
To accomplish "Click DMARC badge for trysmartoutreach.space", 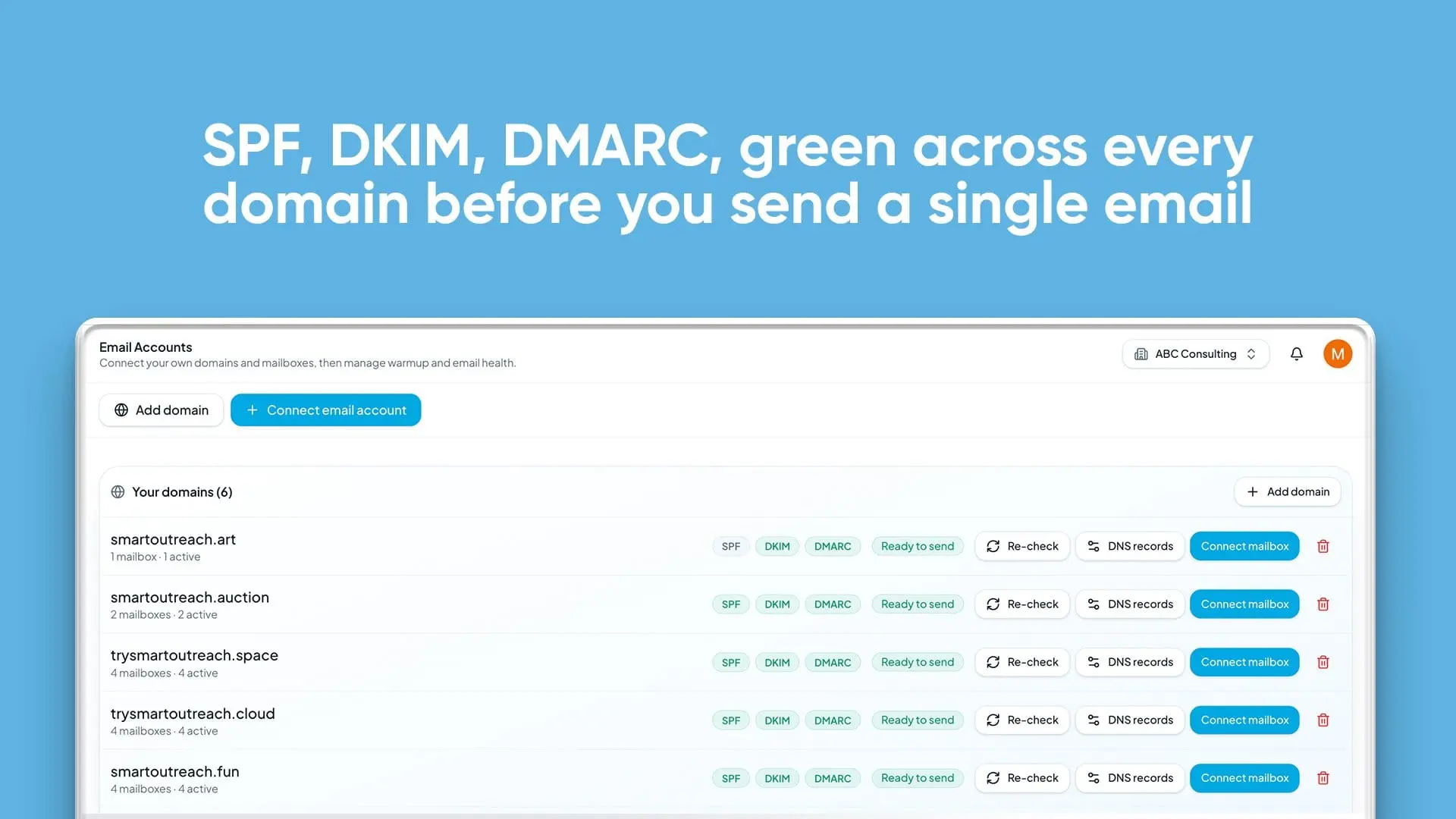I will pyautogui.click(x=833, y=663).
